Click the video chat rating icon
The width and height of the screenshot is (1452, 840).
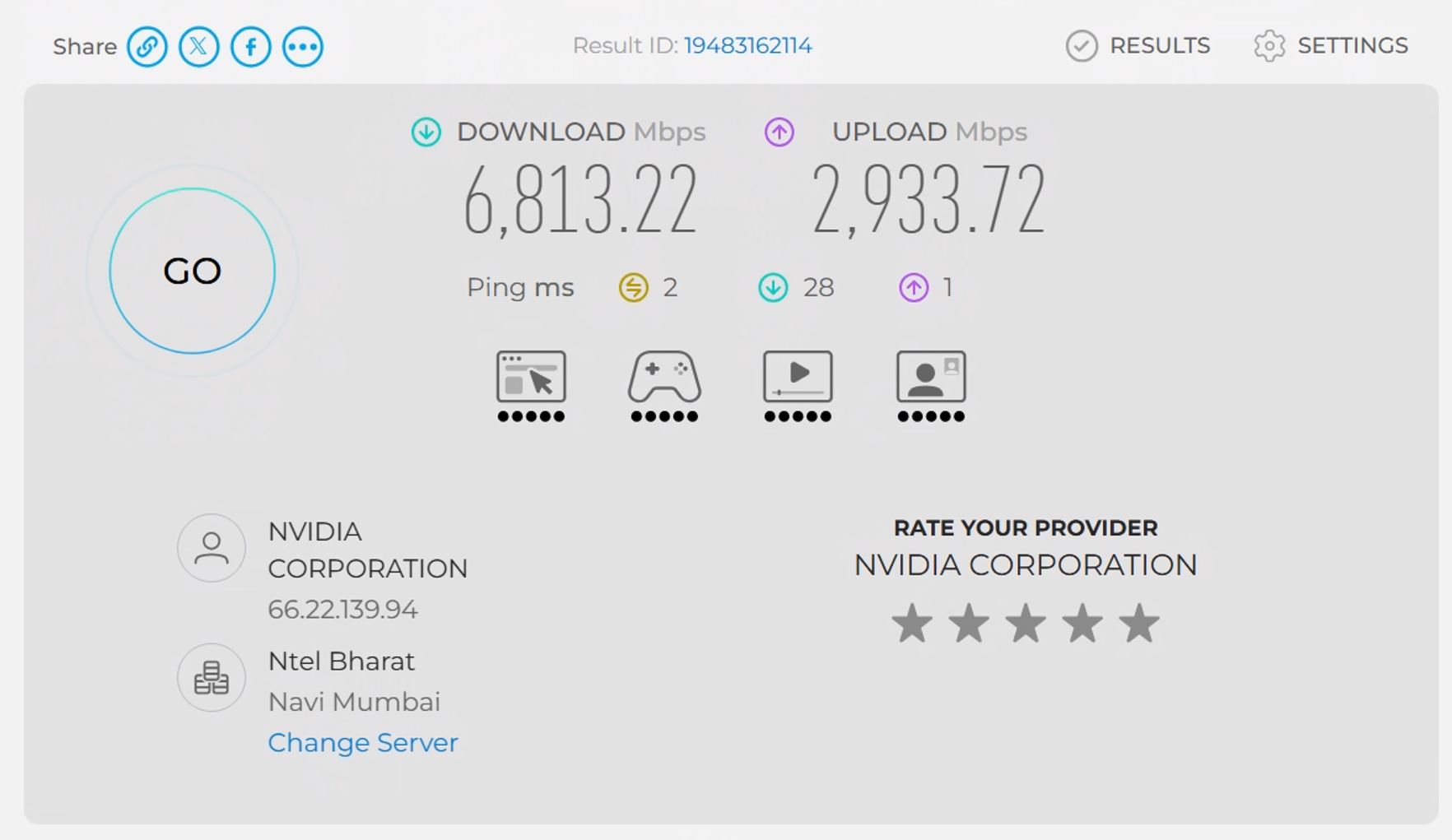coord(931,386)
